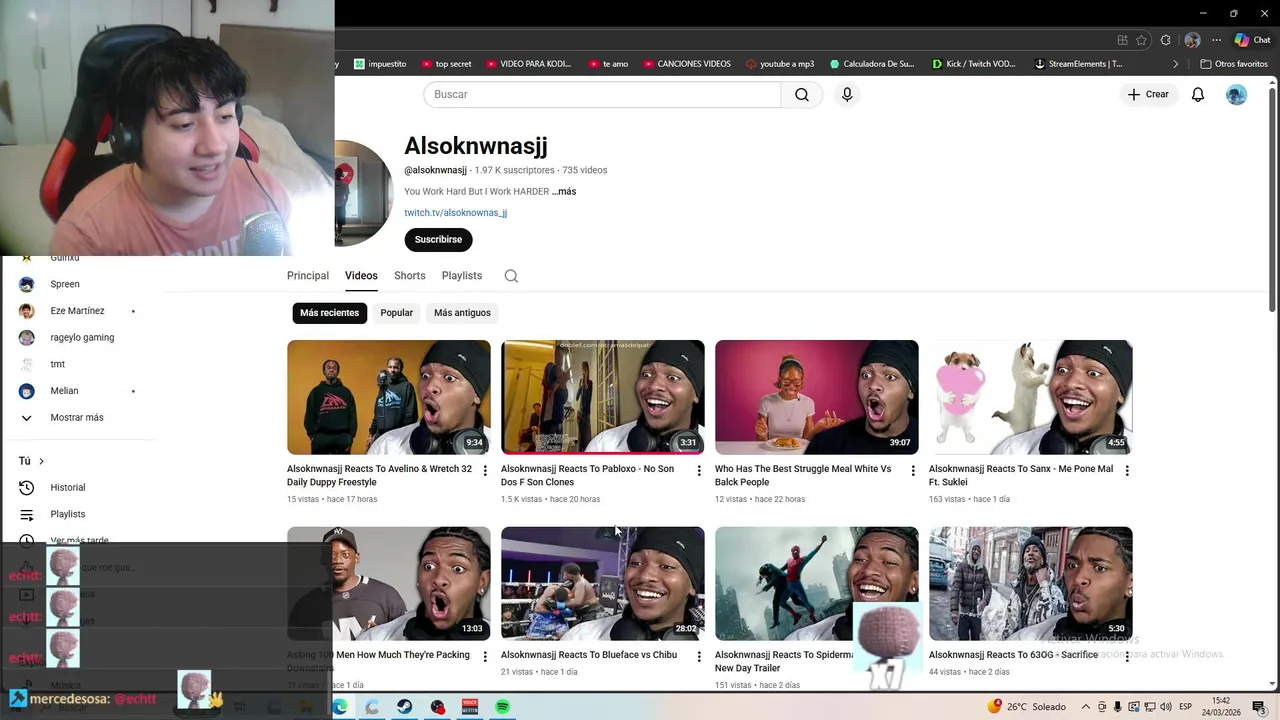1280x720 pixels.
Task: Open the Kick / Twitch VOD bookmark
Action: click(x=973, y=64)
